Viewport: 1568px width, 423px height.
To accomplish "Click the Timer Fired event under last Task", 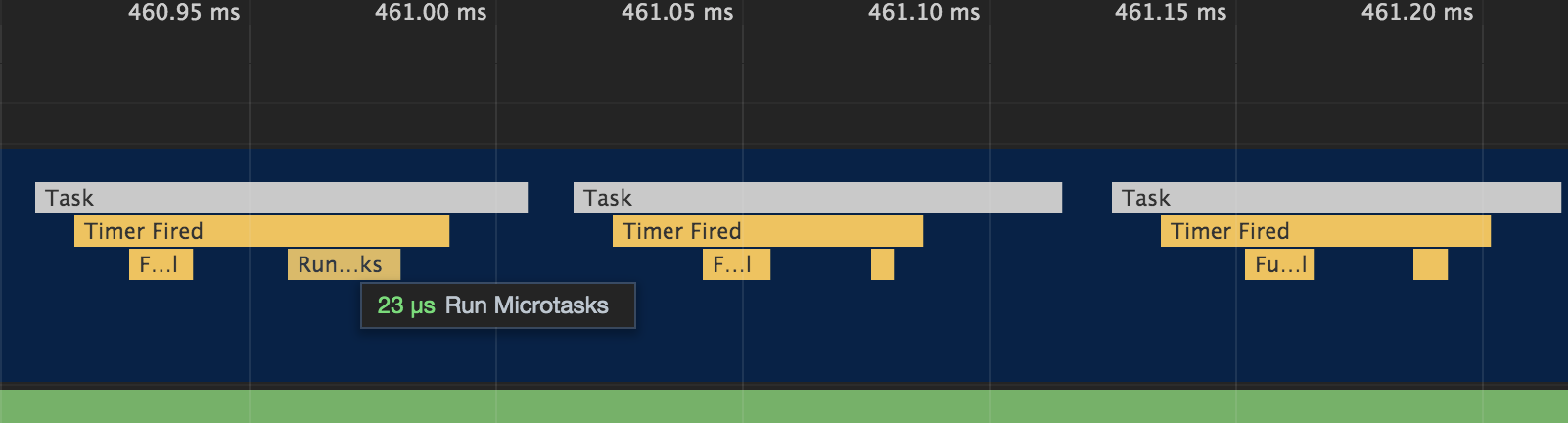I will [1325, 231].
